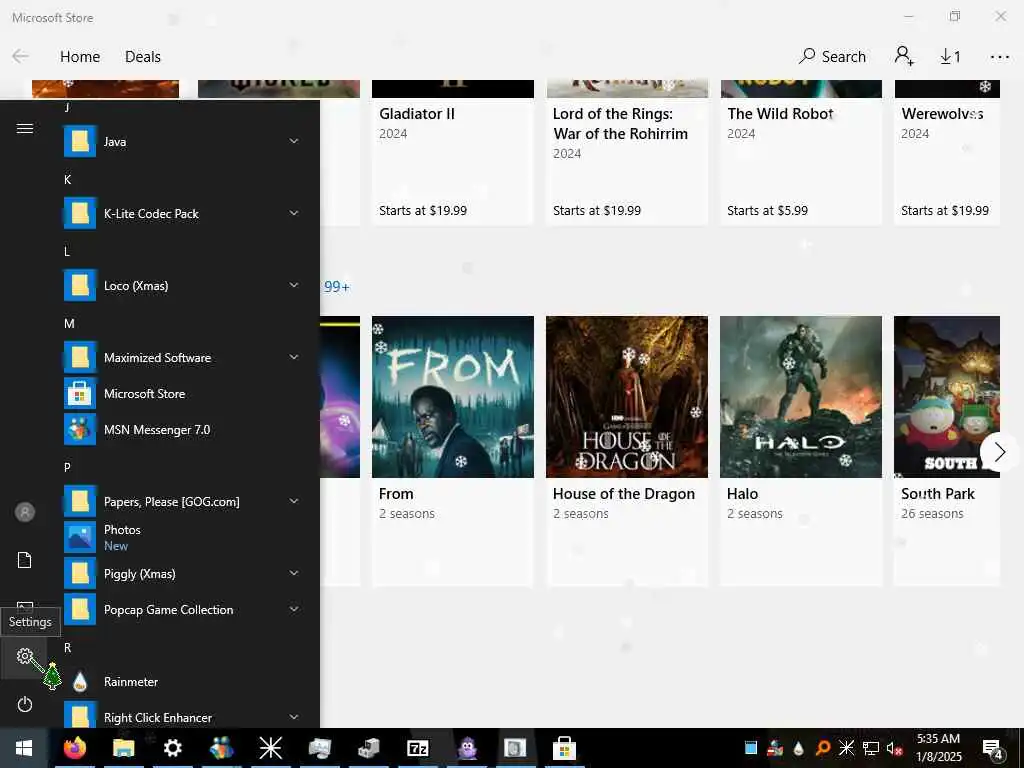Click the white asterisk taskbar icon
The image size is (1024, 768).
pos(270,748)
